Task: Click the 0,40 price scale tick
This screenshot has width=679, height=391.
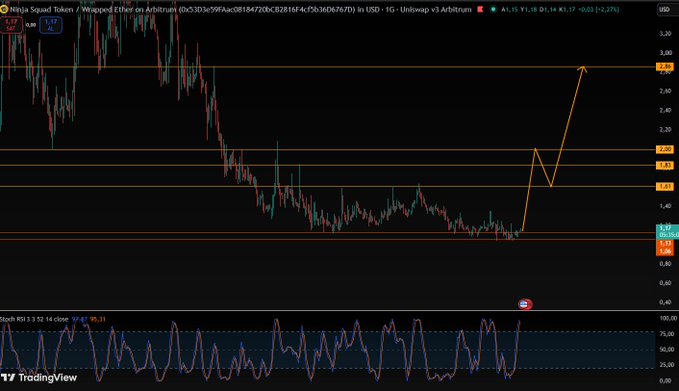Action: pyautogui.click(x=665, y=302)
